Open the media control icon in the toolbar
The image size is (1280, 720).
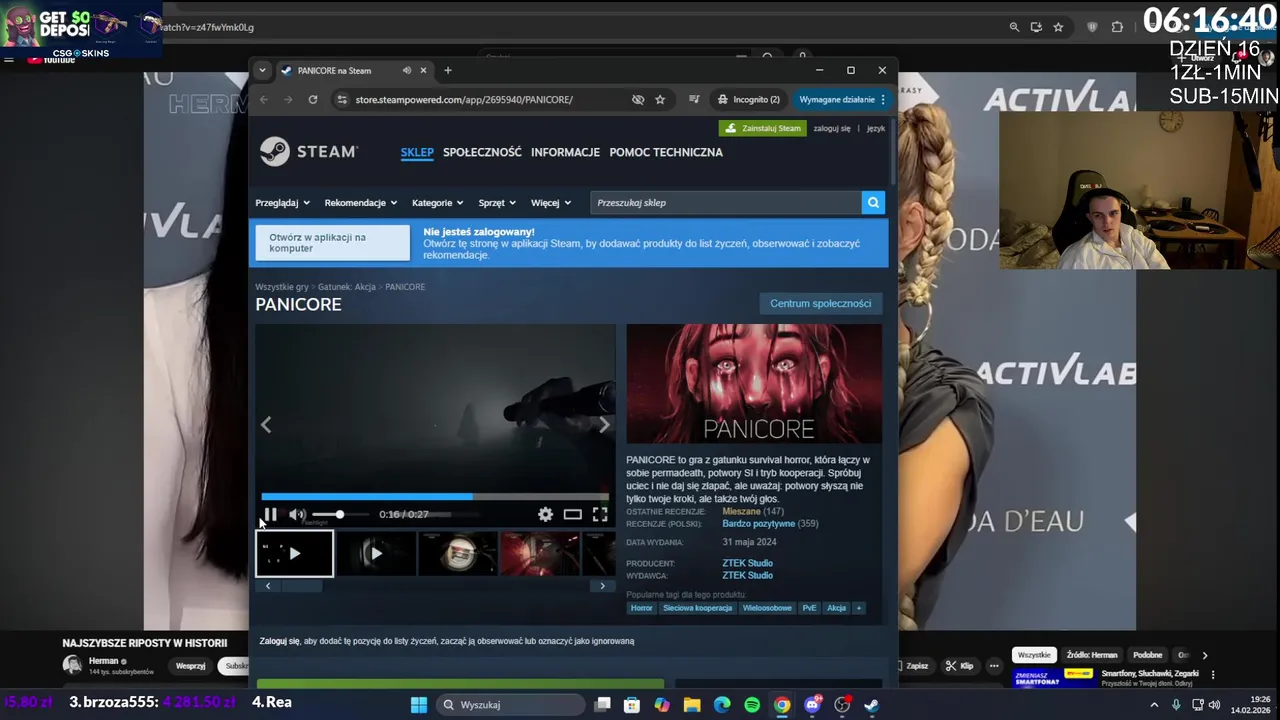[x=694, y=99]
